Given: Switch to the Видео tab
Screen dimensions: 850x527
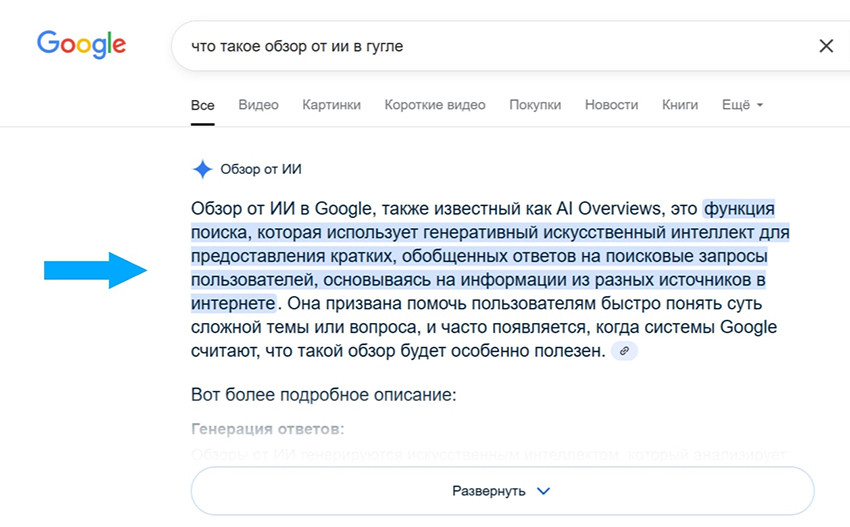Looking at the screenshot, I should point(259,105).
